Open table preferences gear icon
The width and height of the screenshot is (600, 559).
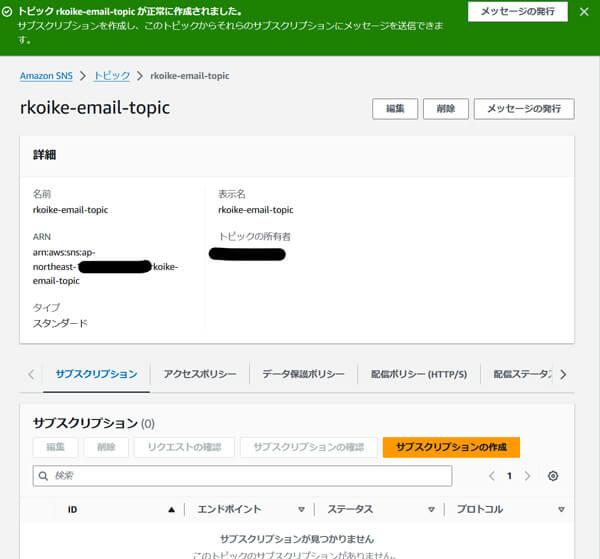[553, 476]
